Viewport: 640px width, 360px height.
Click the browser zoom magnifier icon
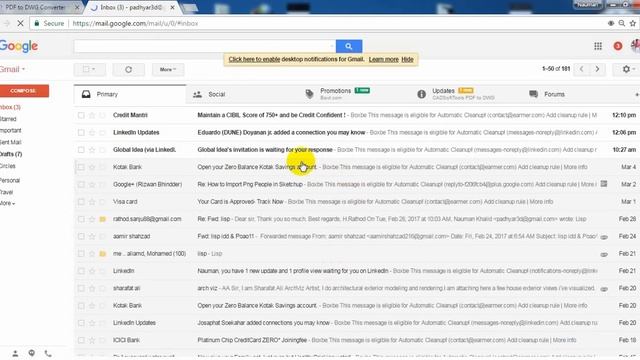point(622,24)
